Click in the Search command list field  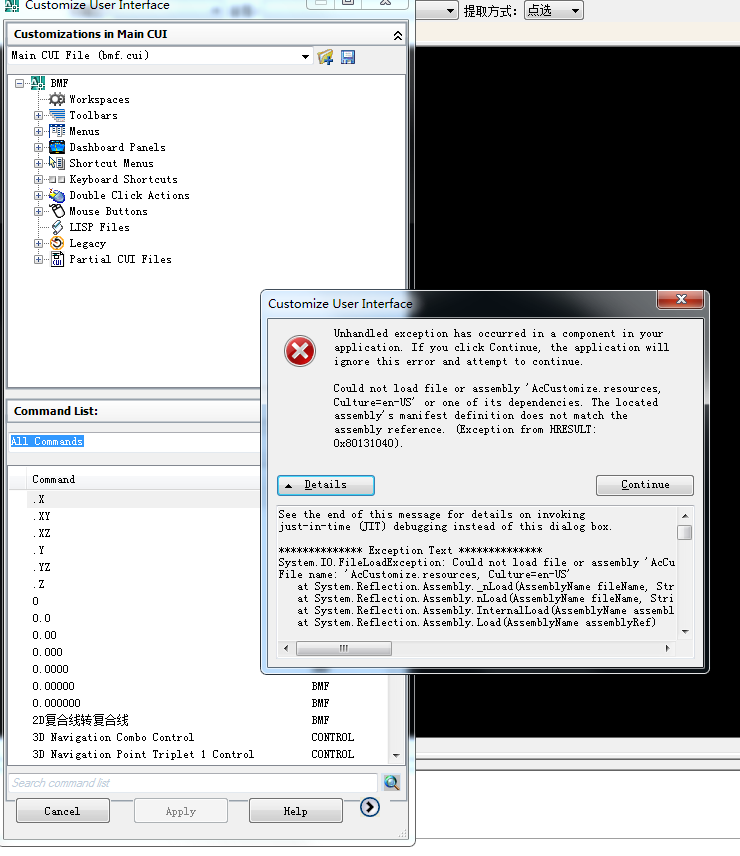(192, 783)
